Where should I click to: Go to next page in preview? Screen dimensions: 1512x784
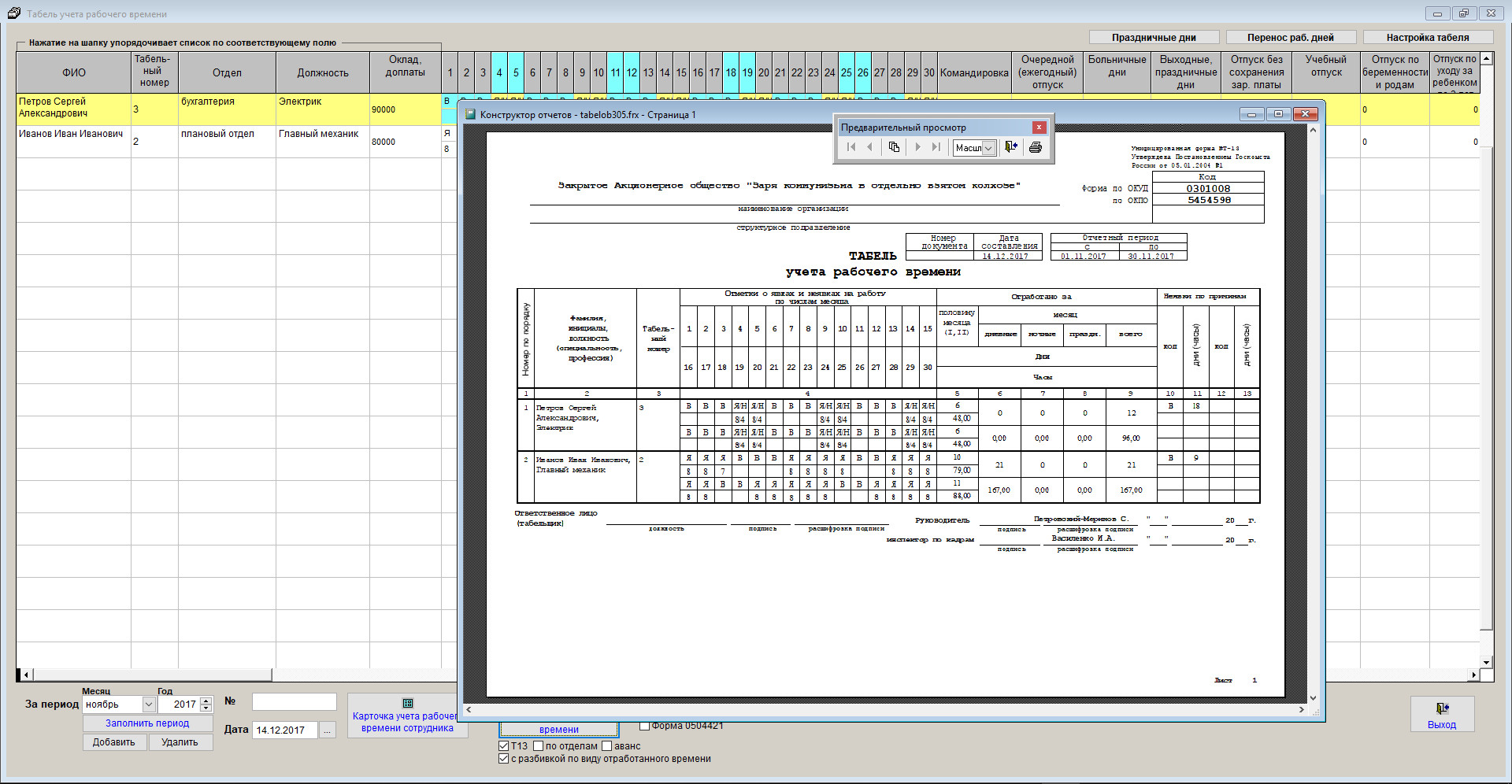[917, 147]
